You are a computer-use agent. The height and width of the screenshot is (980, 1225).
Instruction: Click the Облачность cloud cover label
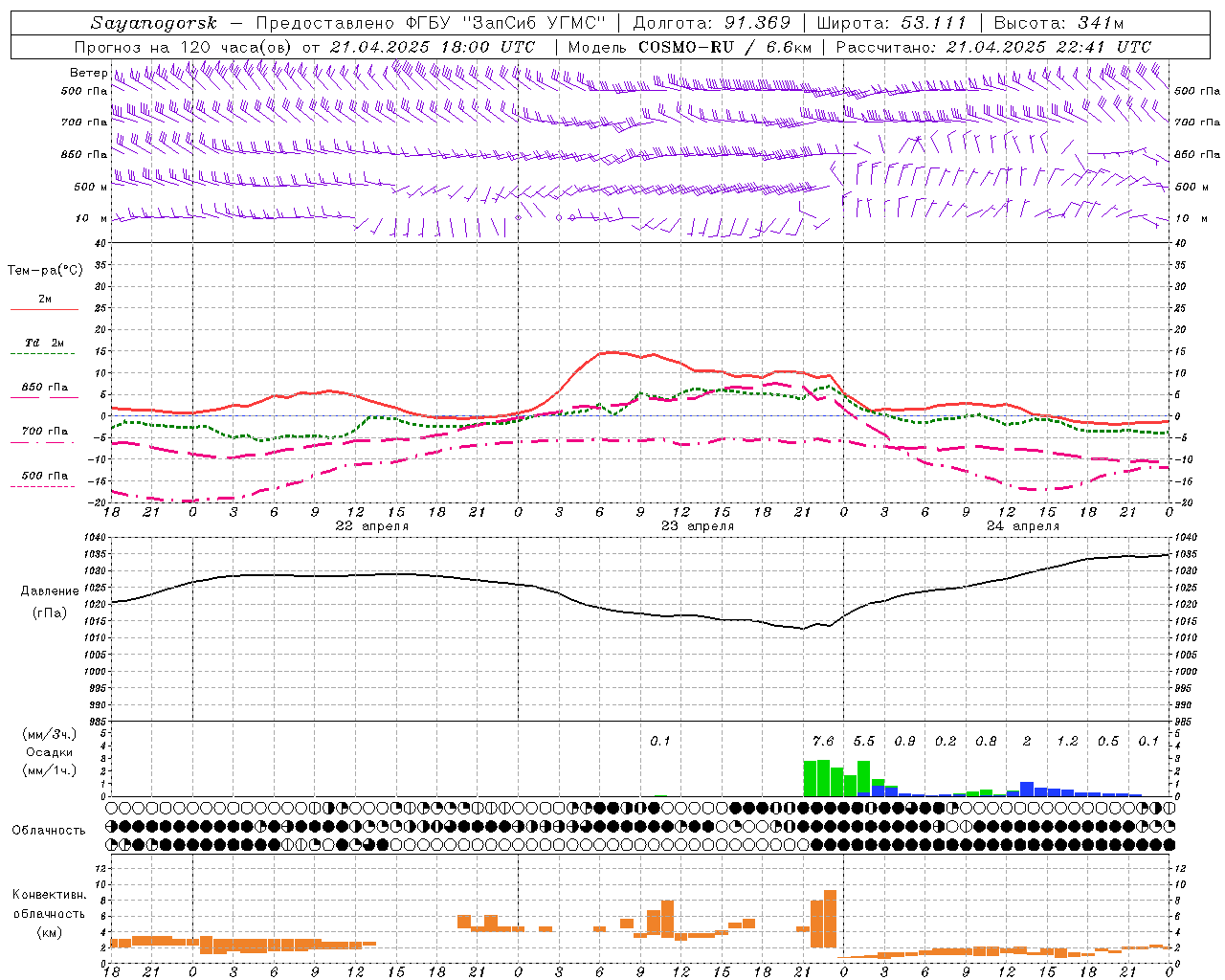click(x=49, y=830)
